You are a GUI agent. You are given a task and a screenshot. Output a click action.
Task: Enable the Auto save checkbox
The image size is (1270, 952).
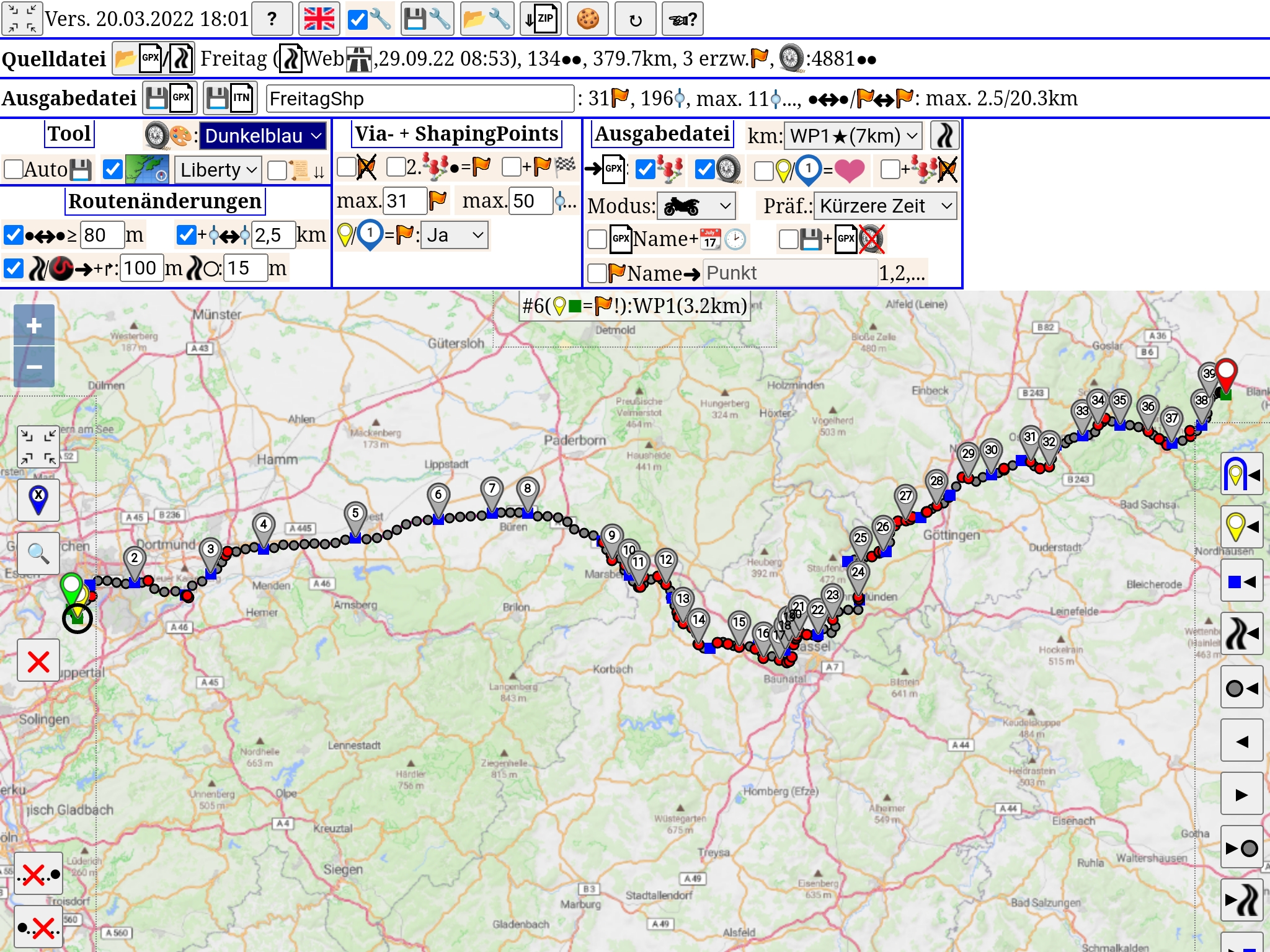[14, 169]
